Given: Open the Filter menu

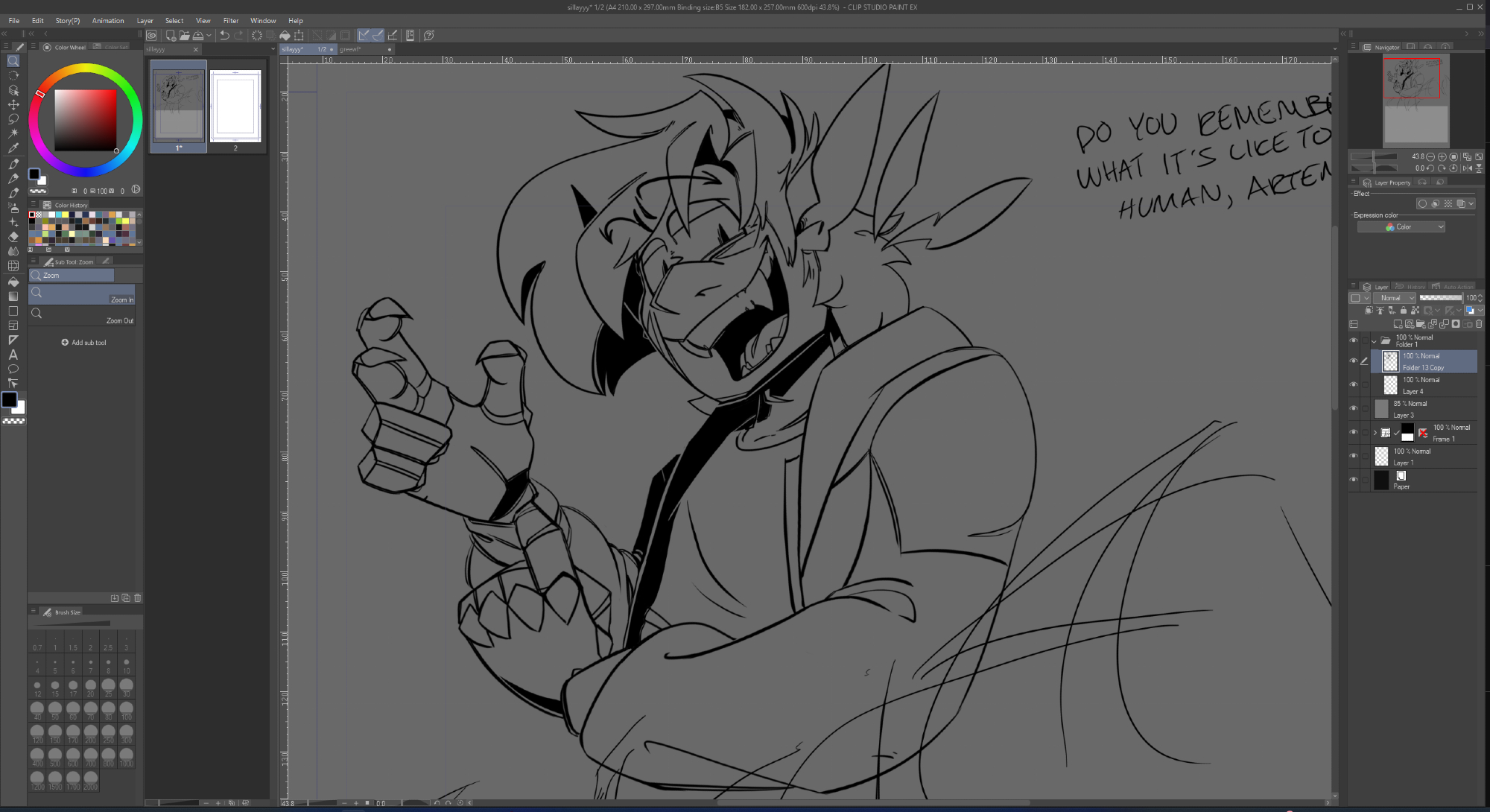Looking at the screenshot, I should 231,21.
